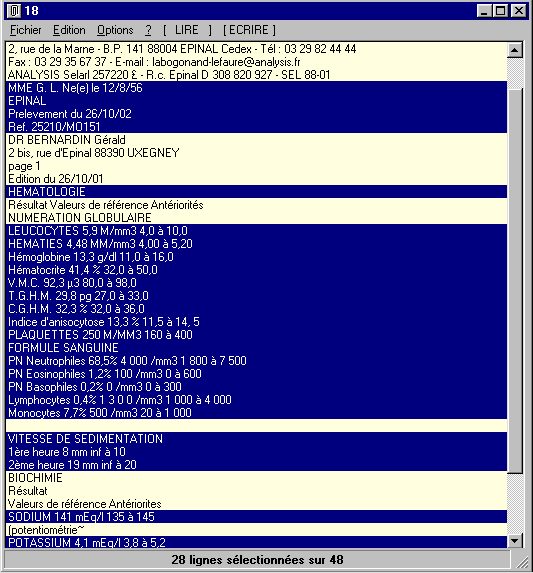Click the LIRE button
This screenshot has height=573, width=533.
[x=187, y=30]
